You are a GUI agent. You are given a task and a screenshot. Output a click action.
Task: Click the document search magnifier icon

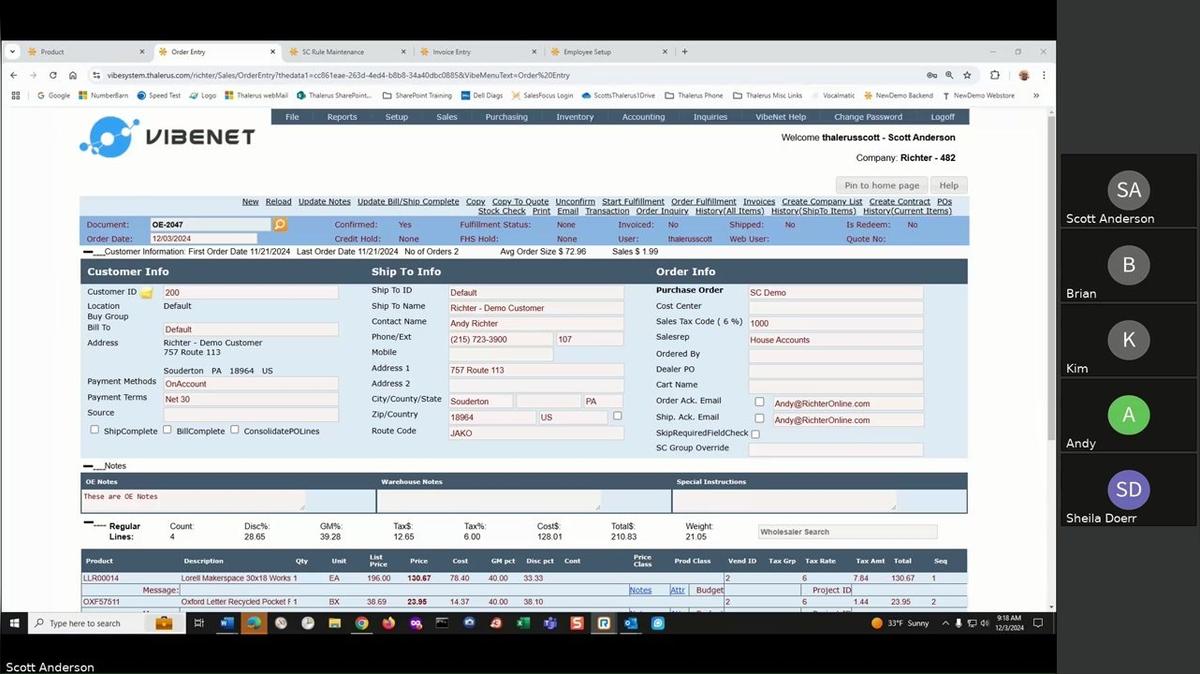click(x=280, y=225)
